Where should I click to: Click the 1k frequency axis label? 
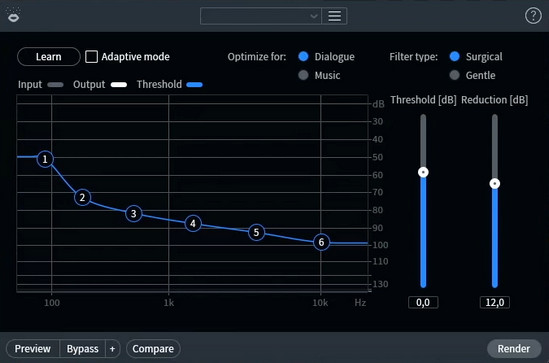169,303
